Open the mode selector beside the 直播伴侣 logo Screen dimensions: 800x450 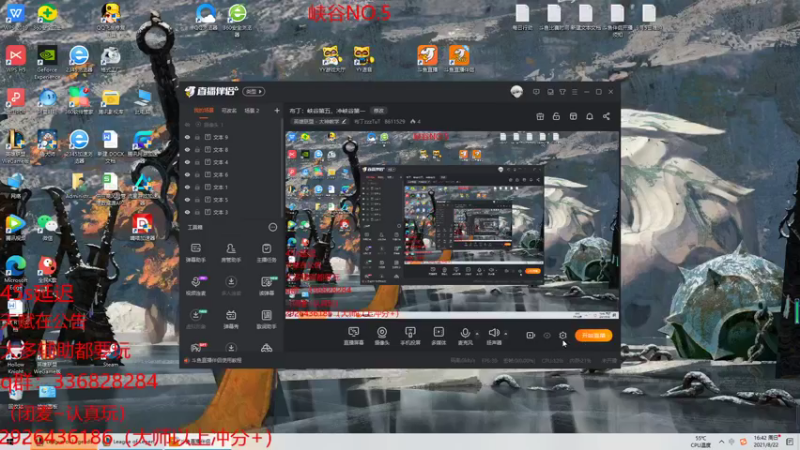pos(254,92)
